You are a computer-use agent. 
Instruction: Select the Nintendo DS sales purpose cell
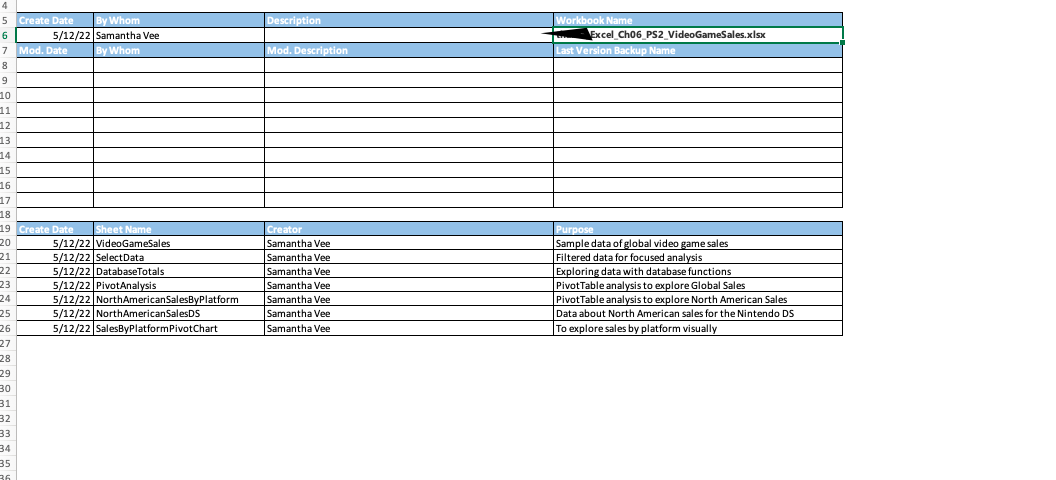697,314
